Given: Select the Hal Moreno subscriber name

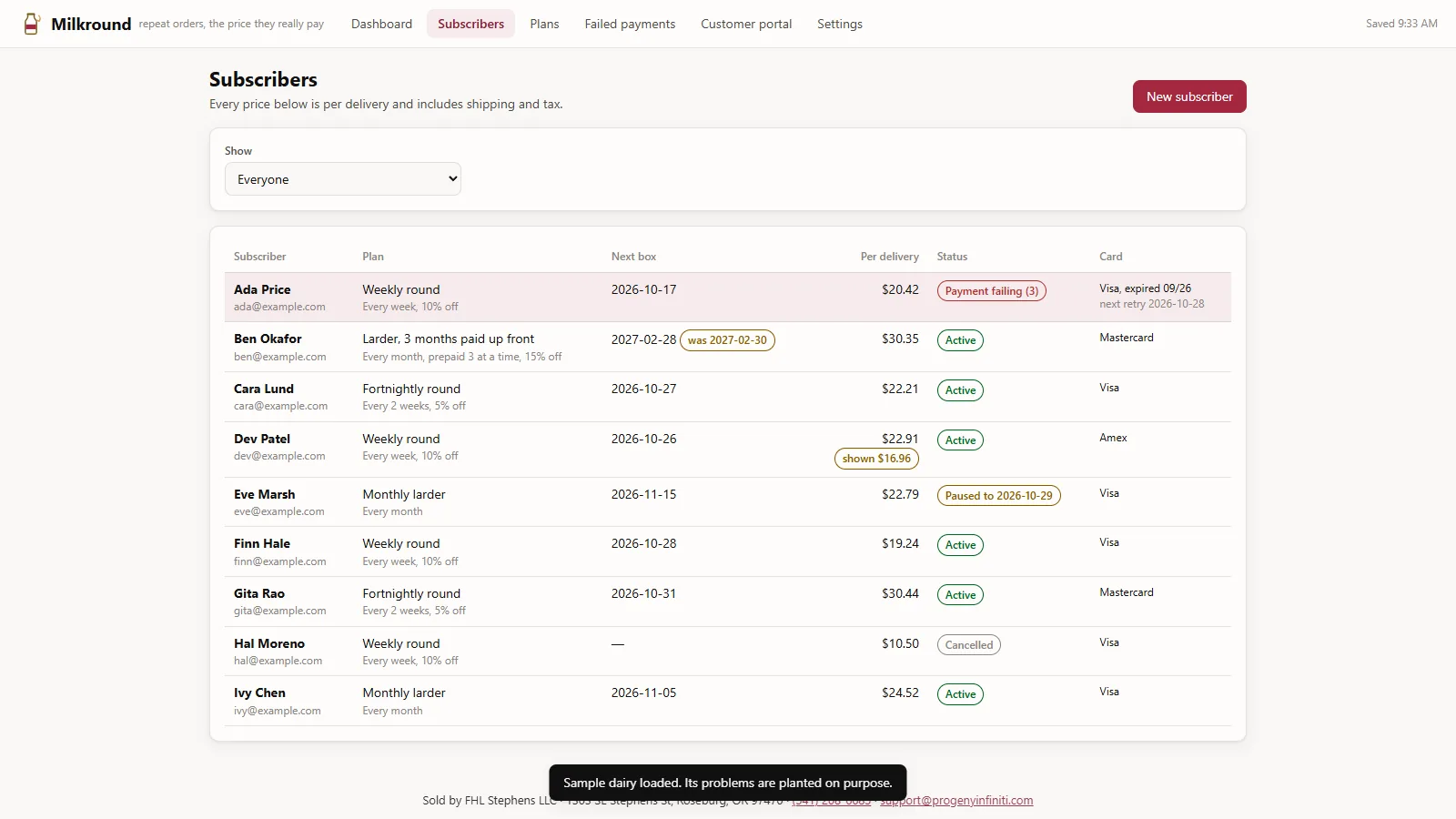Looking at the screenshot, I should coord(269,643).
